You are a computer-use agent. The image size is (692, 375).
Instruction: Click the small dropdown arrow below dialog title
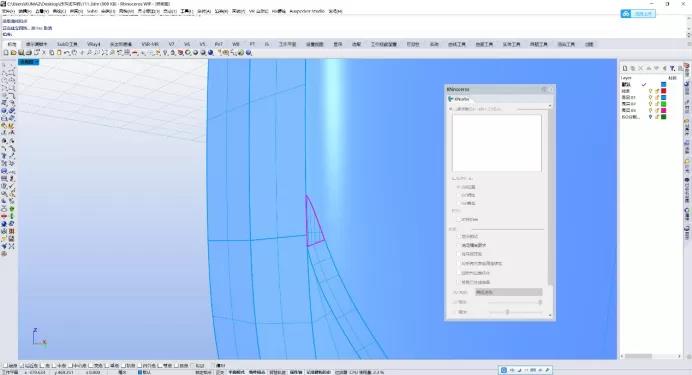[x=549, y=106]
